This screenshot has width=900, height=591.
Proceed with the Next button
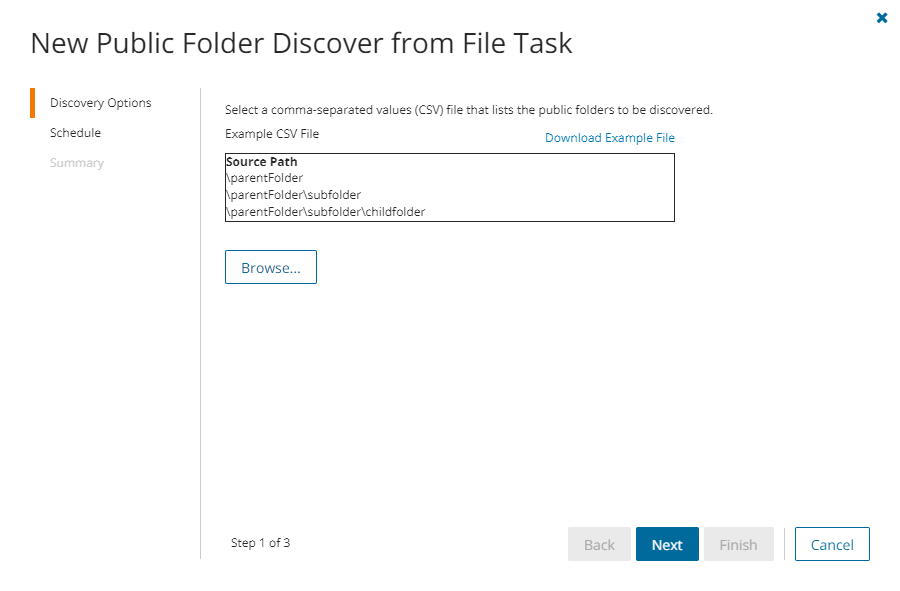[x=667, y=545]
